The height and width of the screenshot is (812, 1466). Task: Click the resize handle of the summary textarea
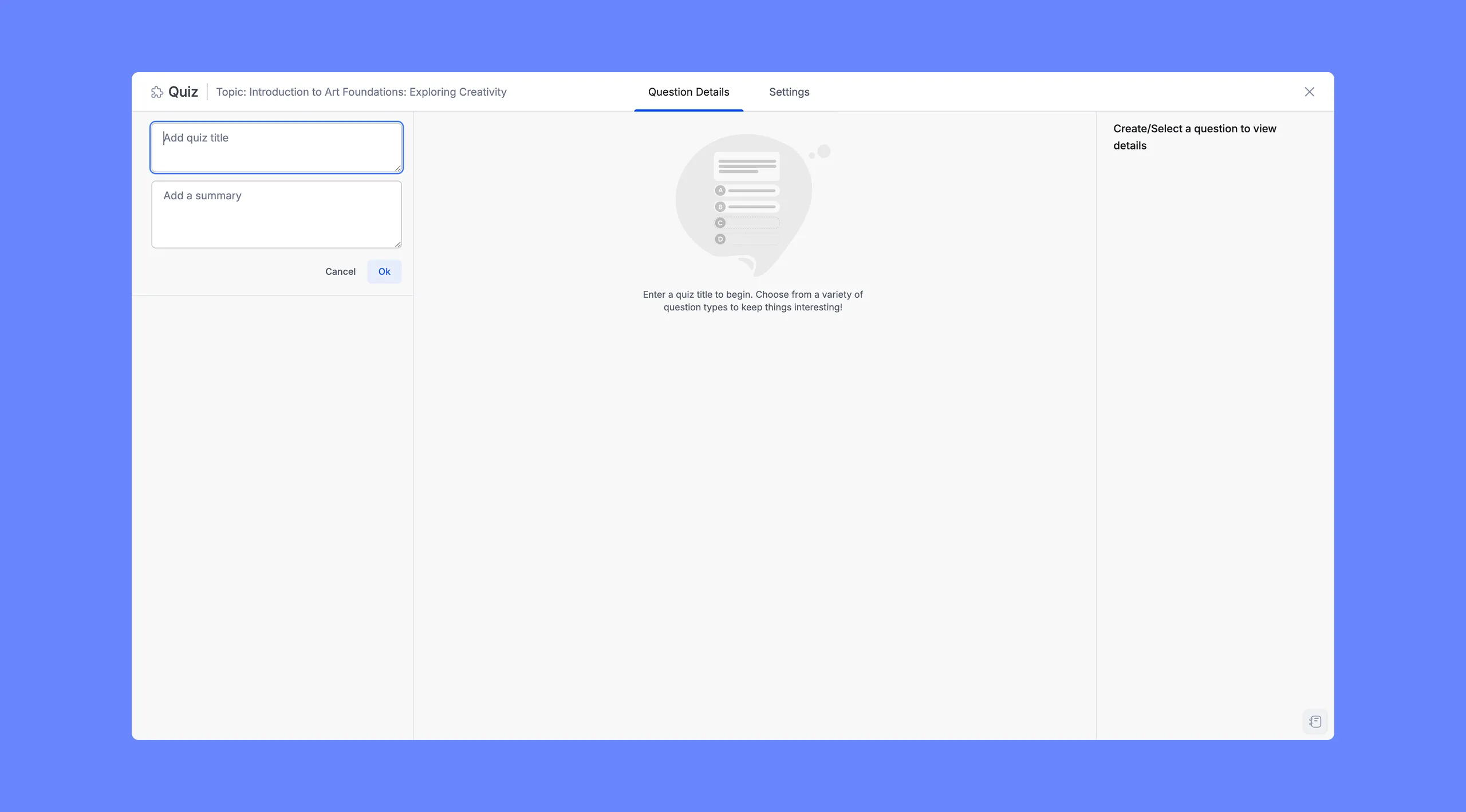(397, 244)
